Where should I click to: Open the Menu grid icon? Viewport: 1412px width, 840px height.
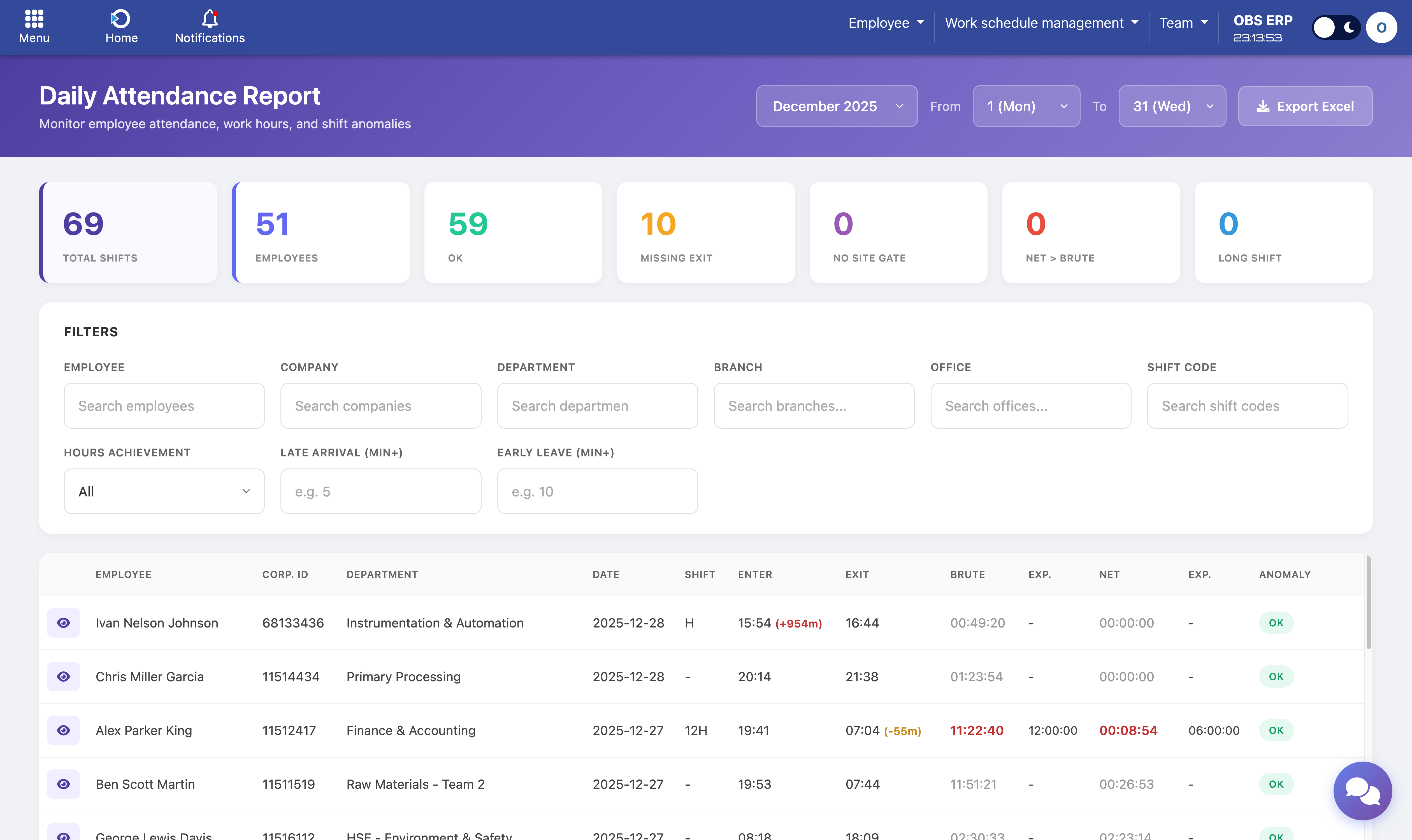tap(34, 19)
